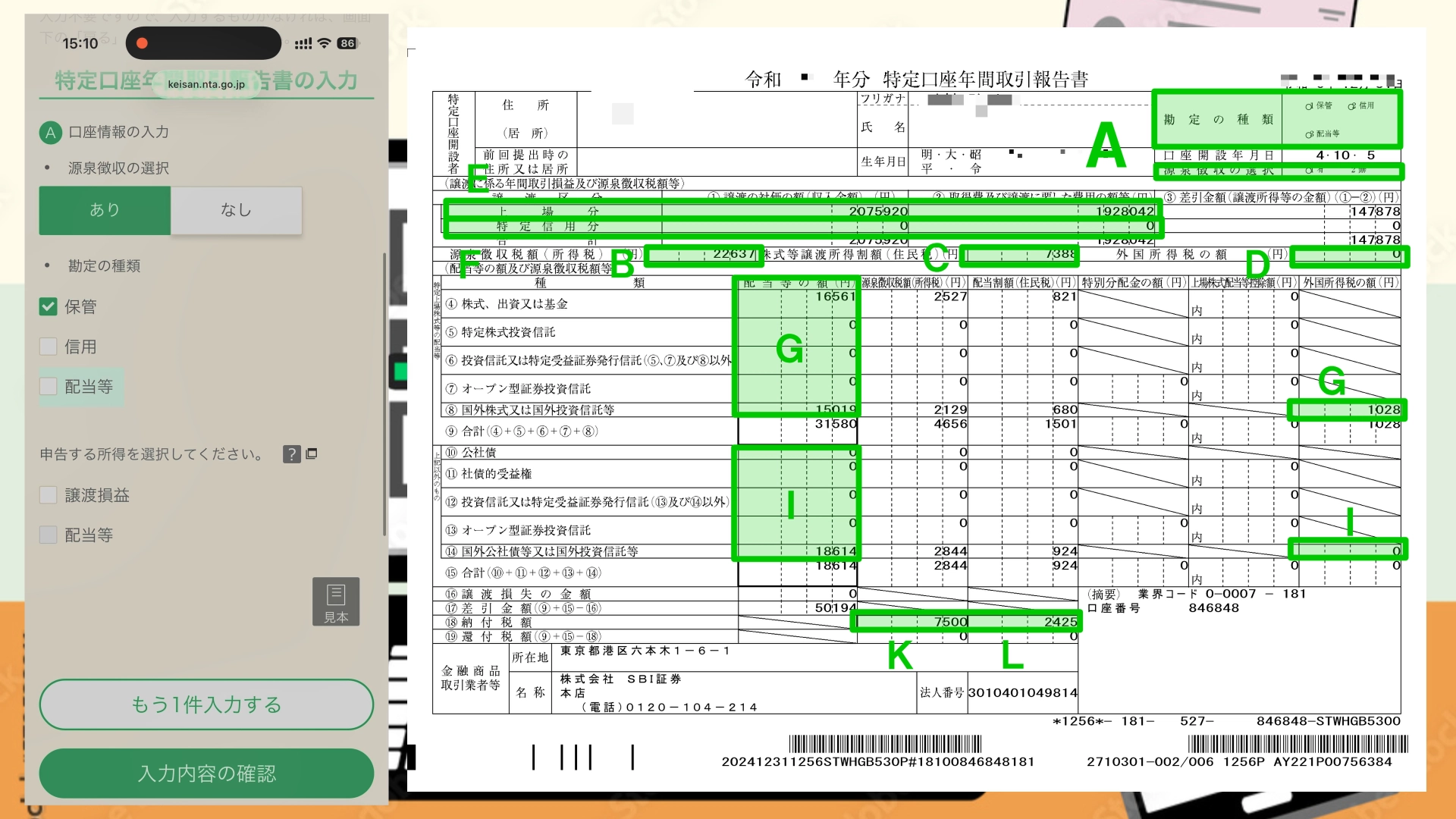Tap the Wi-Fi status icon

click(325, 43)
